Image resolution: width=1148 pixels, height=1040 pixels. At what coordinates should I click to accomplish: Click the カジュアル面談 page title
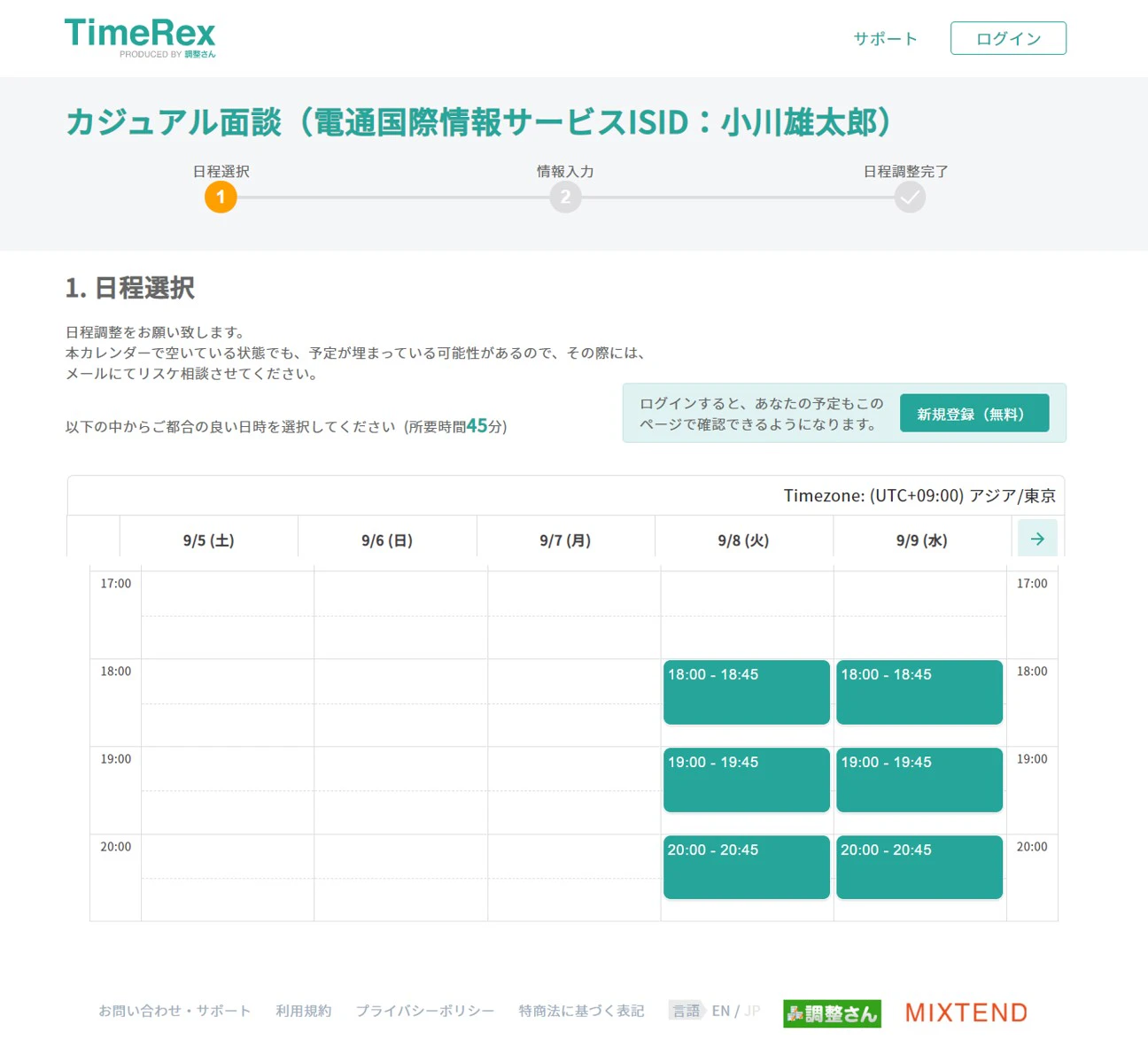coord(478,122)
